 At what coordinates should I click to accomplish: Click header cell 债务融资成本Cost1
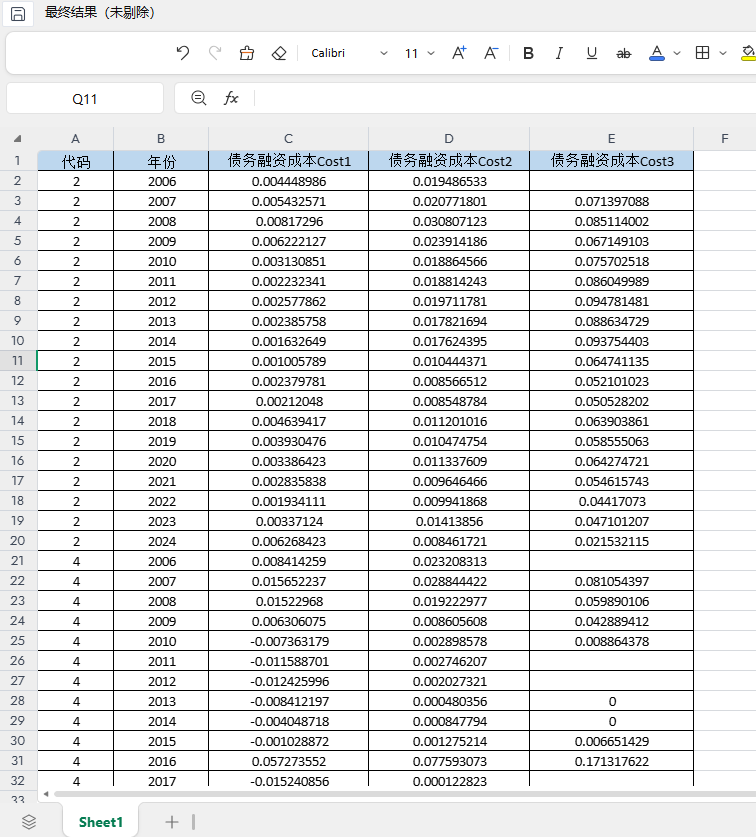click(289, 161)
